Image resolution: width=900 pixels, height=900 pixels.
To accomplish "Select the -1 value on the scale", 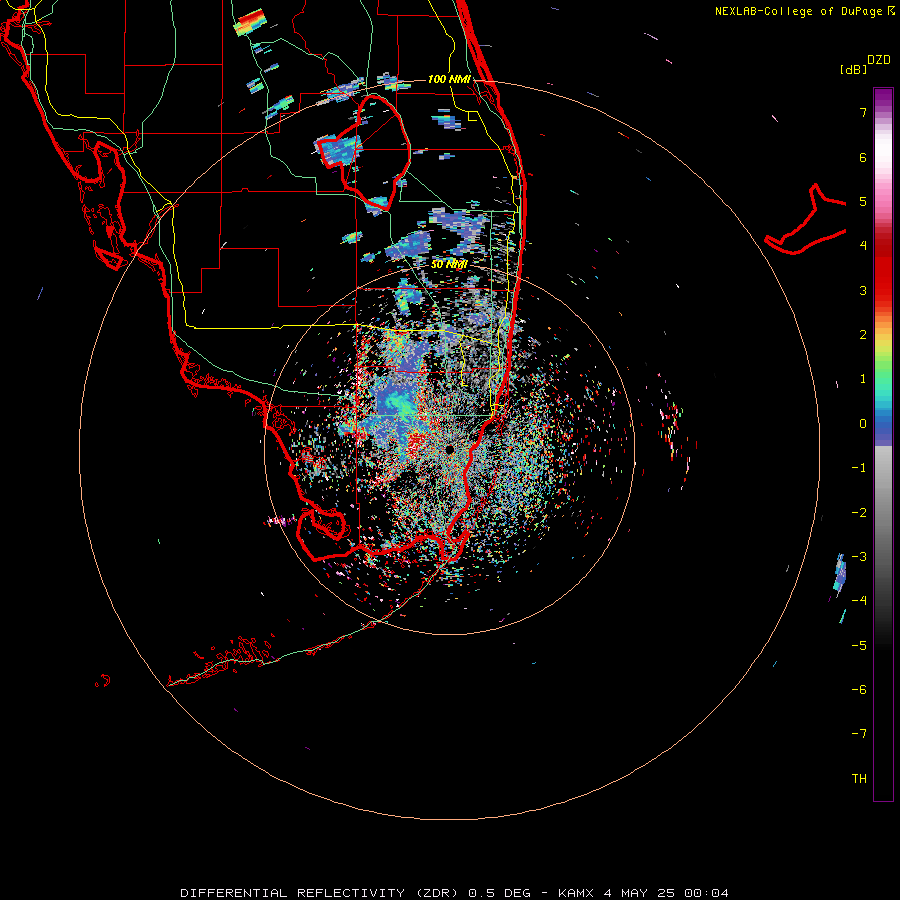I will (x=859, y=468).
